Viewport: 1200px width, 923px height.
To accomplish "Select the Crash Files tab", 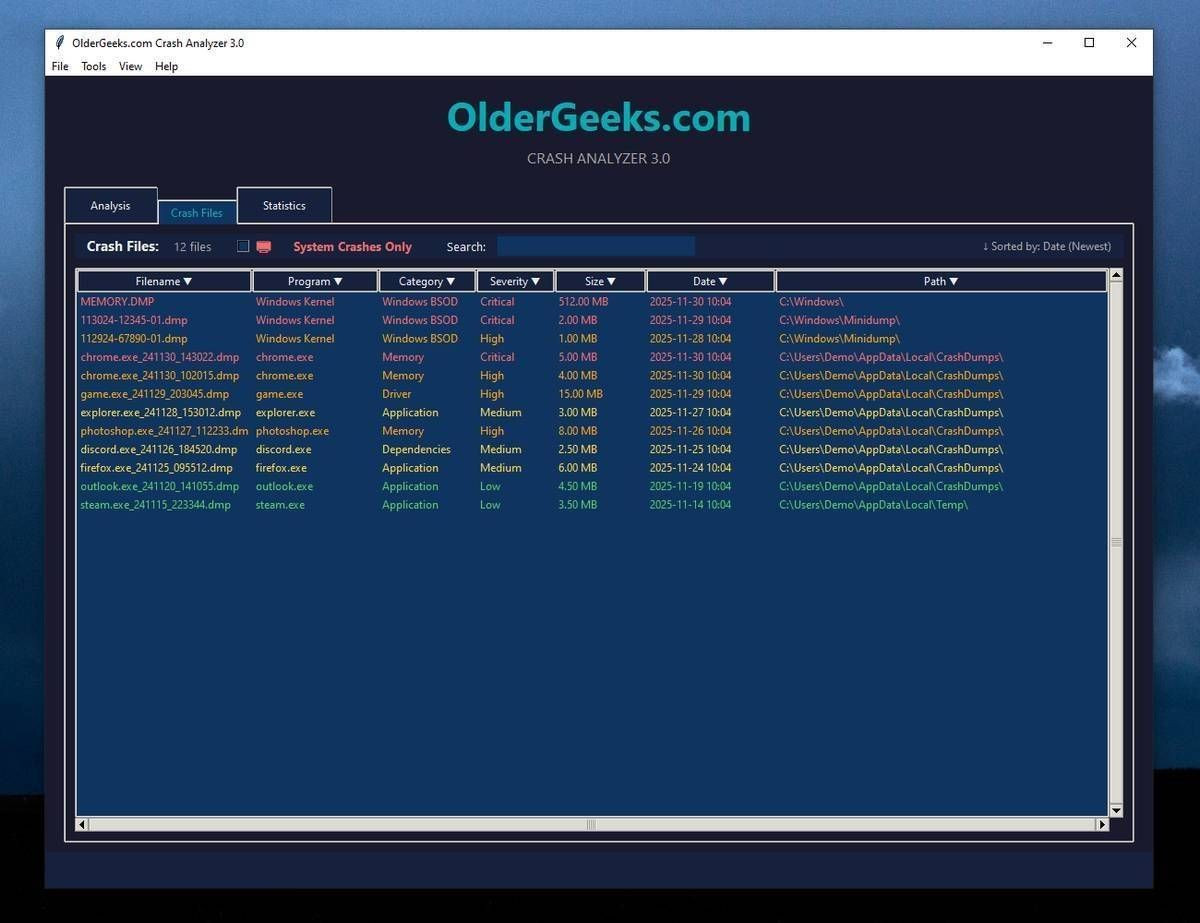I will click(x=197, y=212).
